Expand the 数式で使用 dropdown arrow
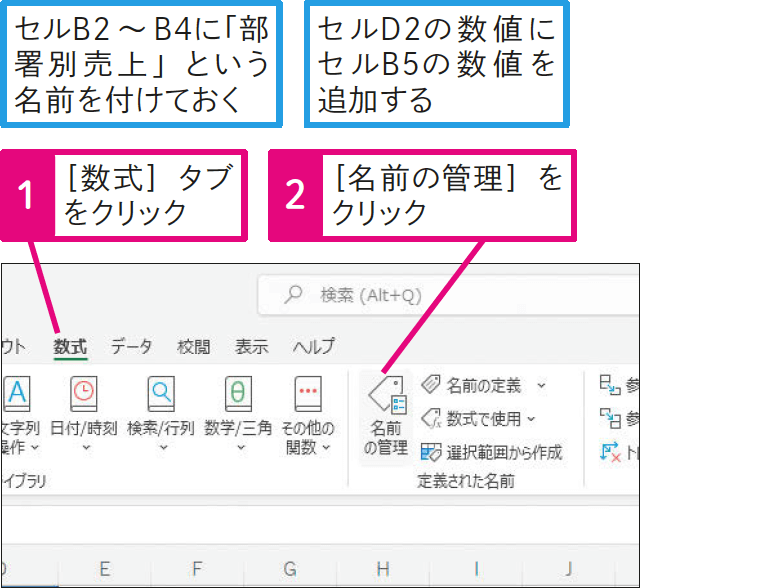 pos(531,419)
